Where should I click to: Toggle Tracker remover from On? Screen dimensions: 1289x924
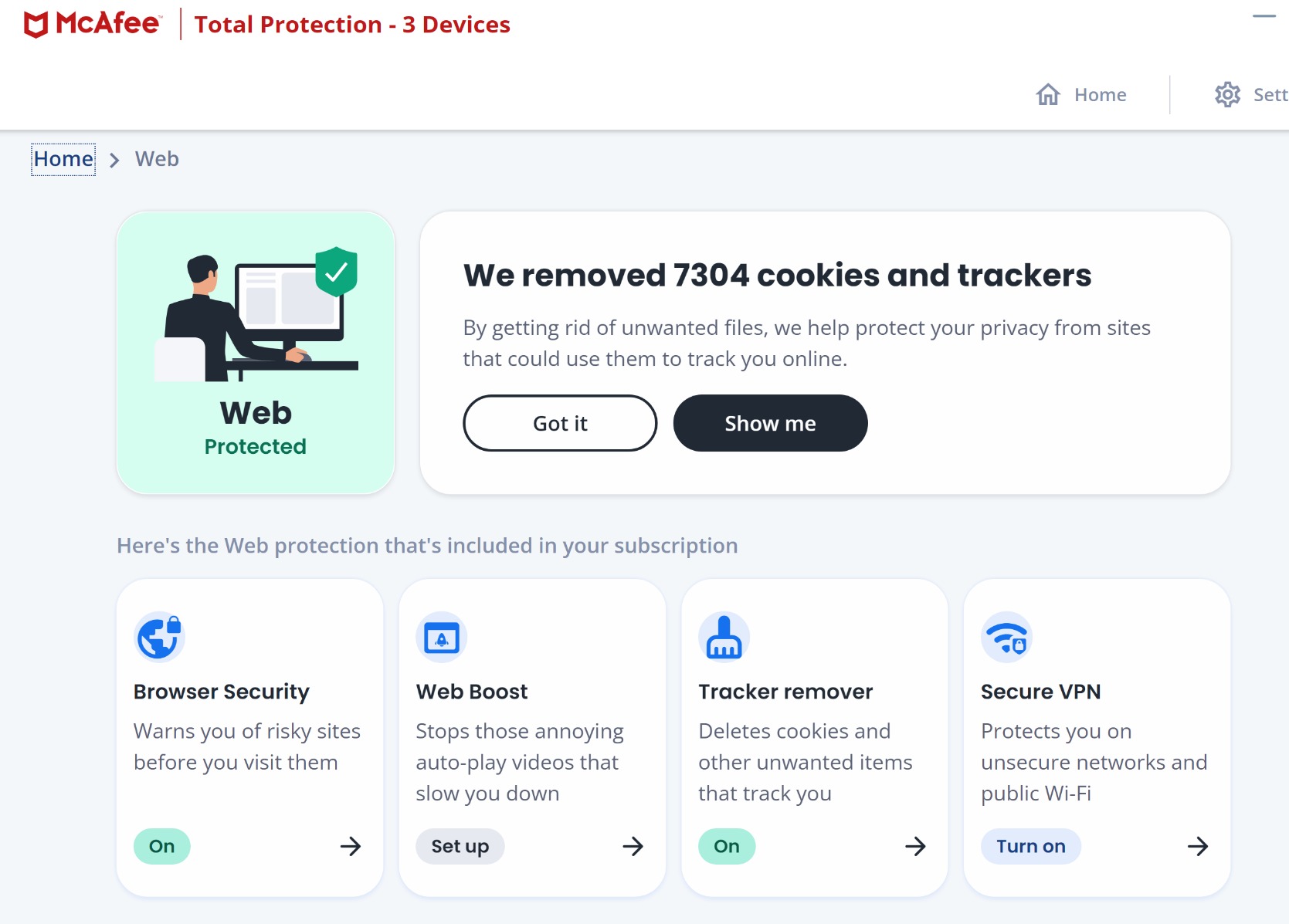[726, 846]
